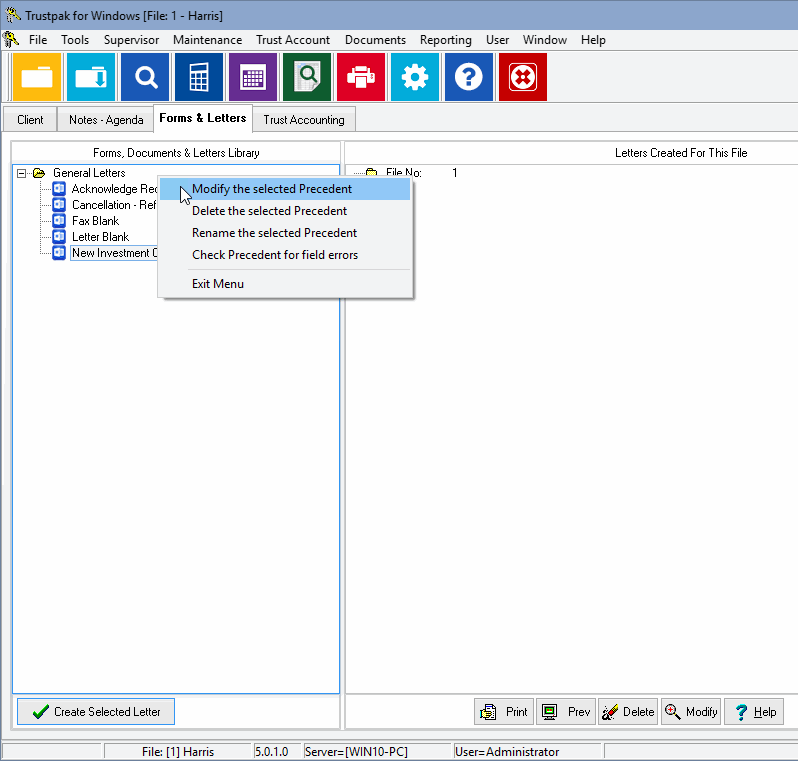Click the red printer toolbar icon
798x761 pixels.
click(x=361, y=77)
